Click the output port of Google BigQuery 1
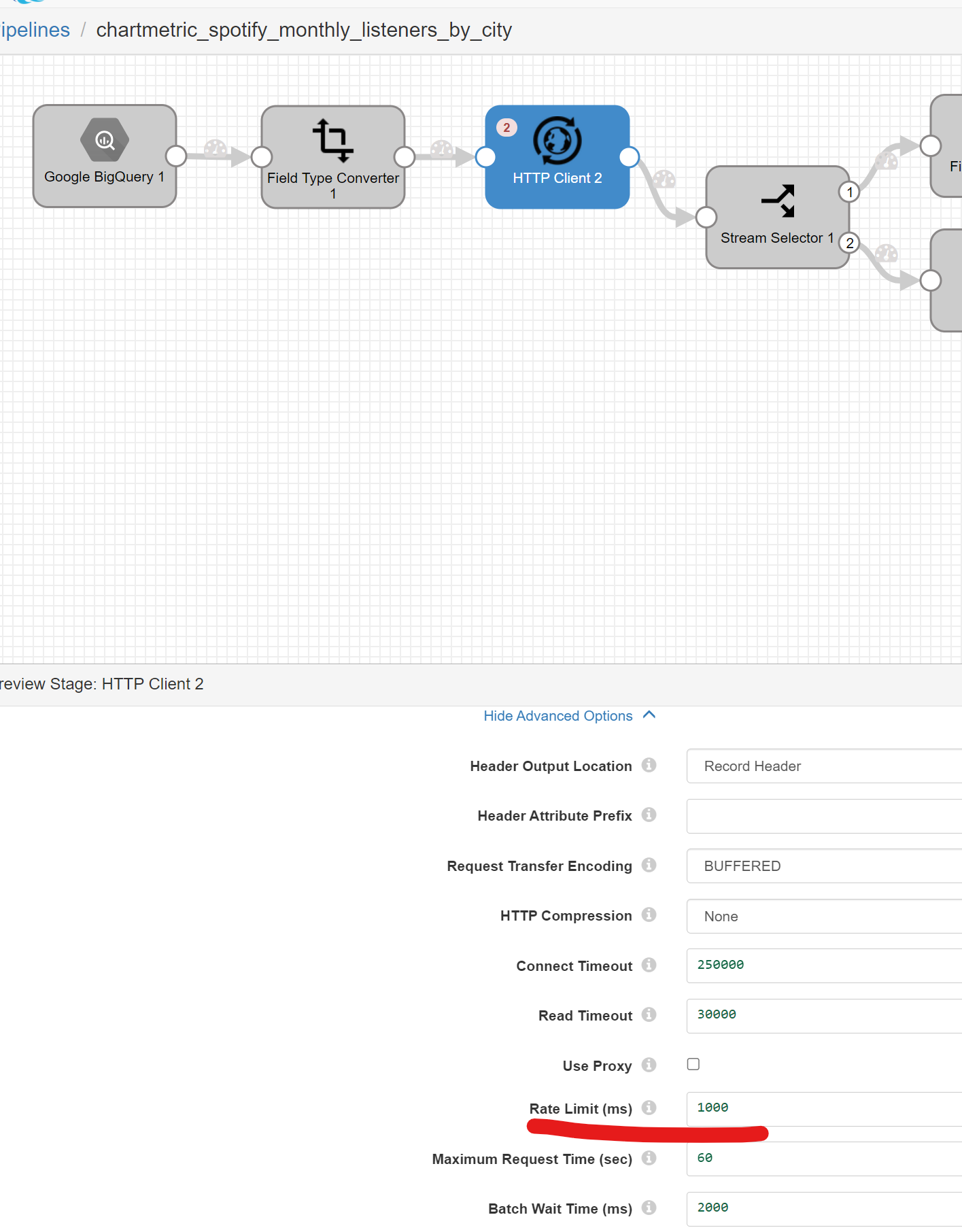The width and height of the screenshot is (962, 1232). coord(176,156)
